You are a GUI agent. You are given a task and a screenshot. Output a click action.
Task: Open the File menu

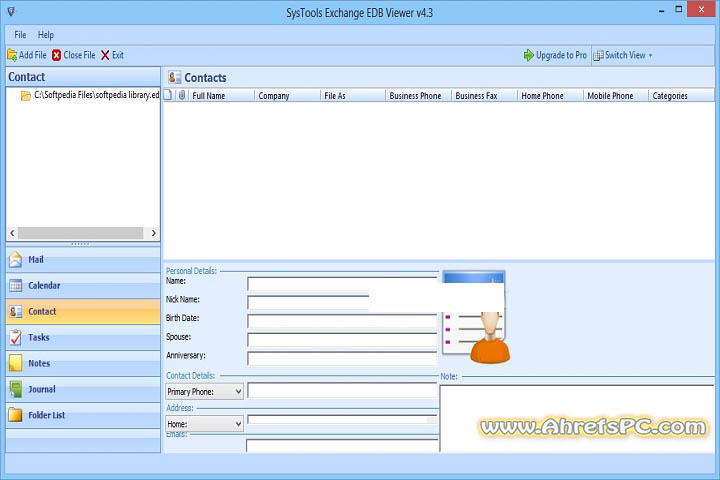point(20,35)
